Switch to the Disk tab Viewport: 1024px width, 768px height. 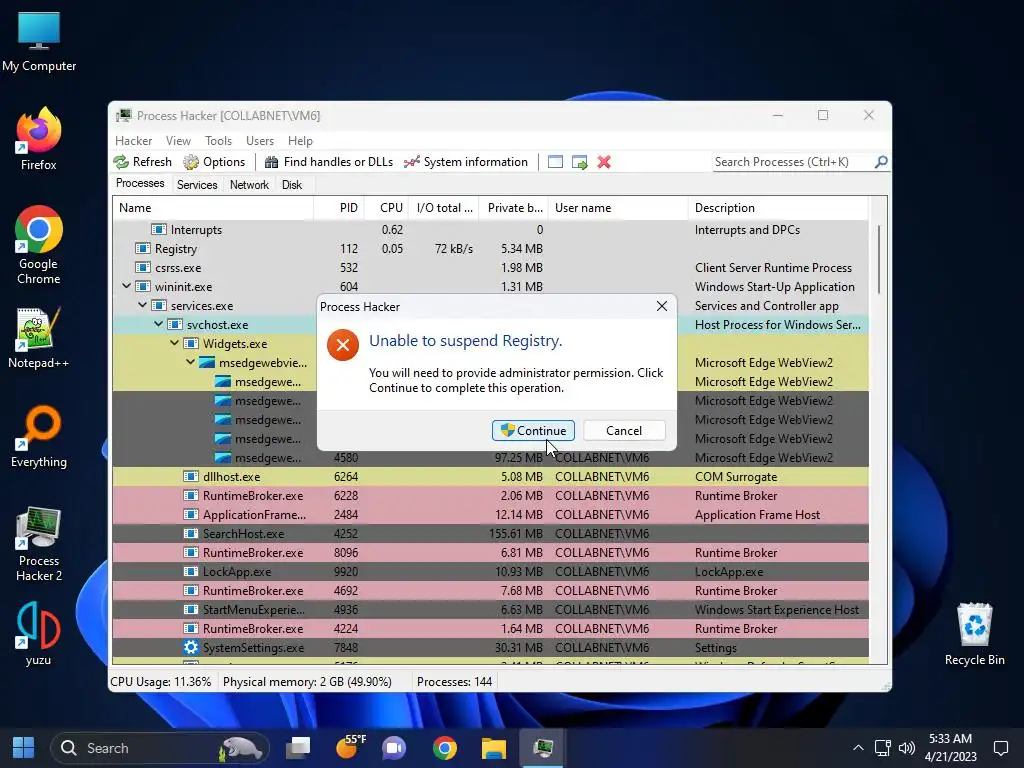[x=292, y=185]
